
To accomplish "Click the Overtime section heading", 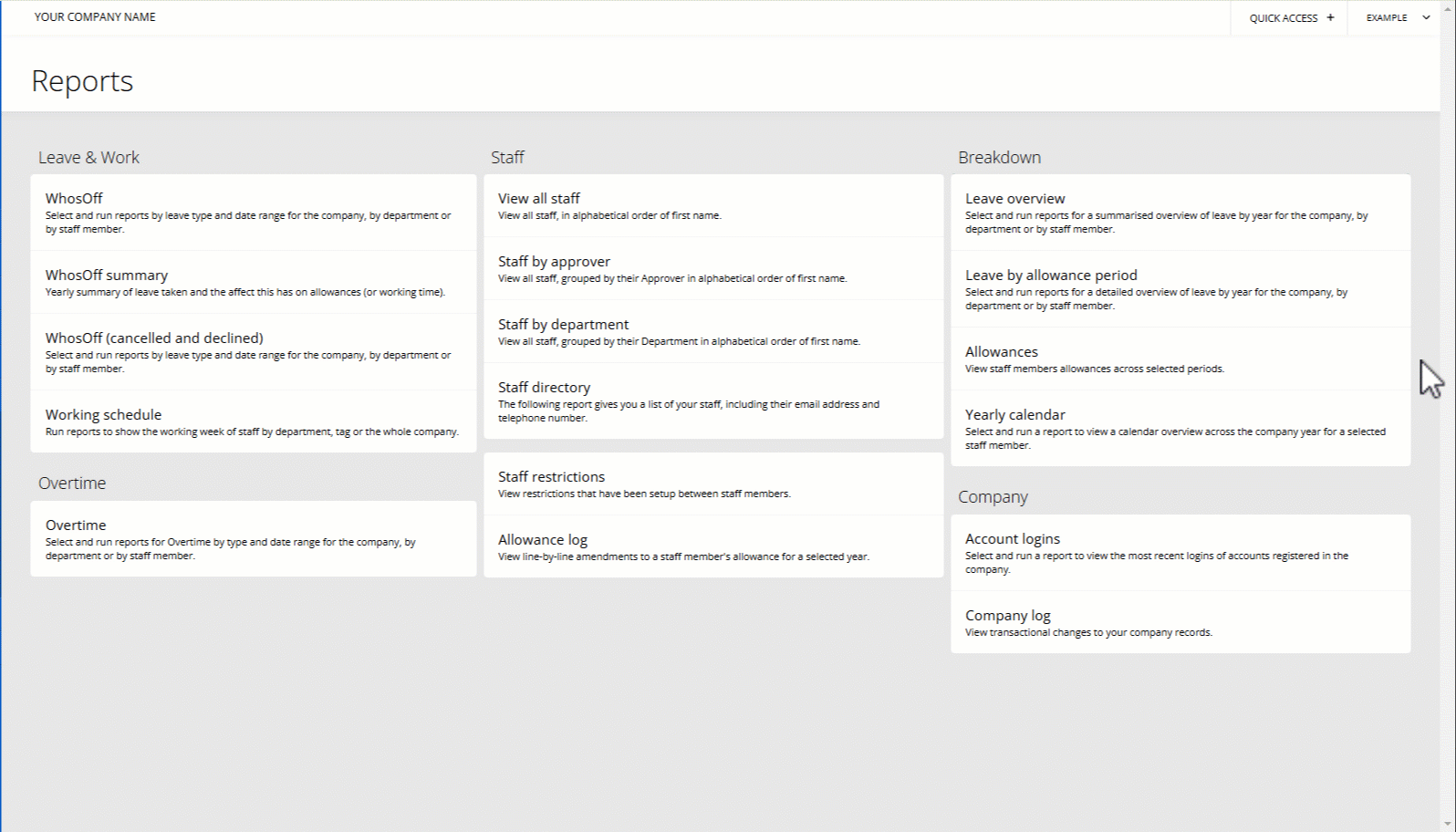I will [x=72, y=483].
